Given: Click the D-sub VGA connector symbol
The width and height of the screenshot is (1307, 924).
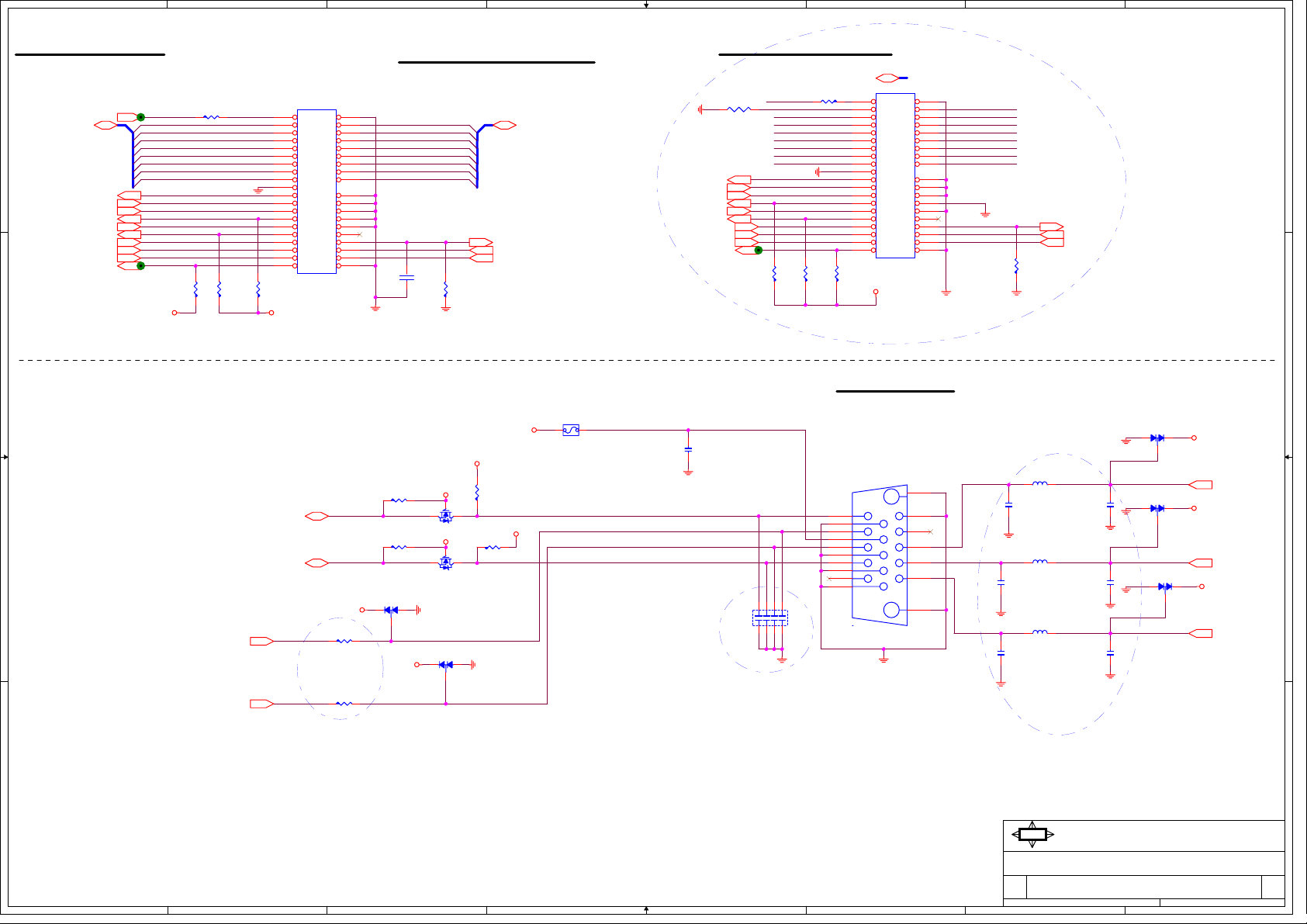Looking at the screenshot, I should (x=880, y=555).
